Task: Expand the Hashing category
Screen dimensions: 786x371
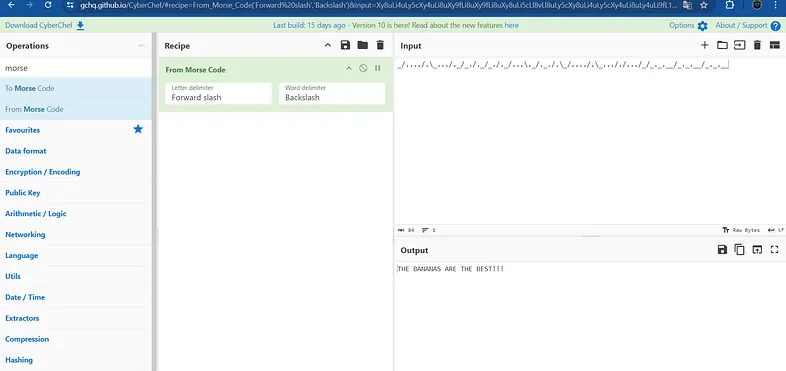Action: 76,360
